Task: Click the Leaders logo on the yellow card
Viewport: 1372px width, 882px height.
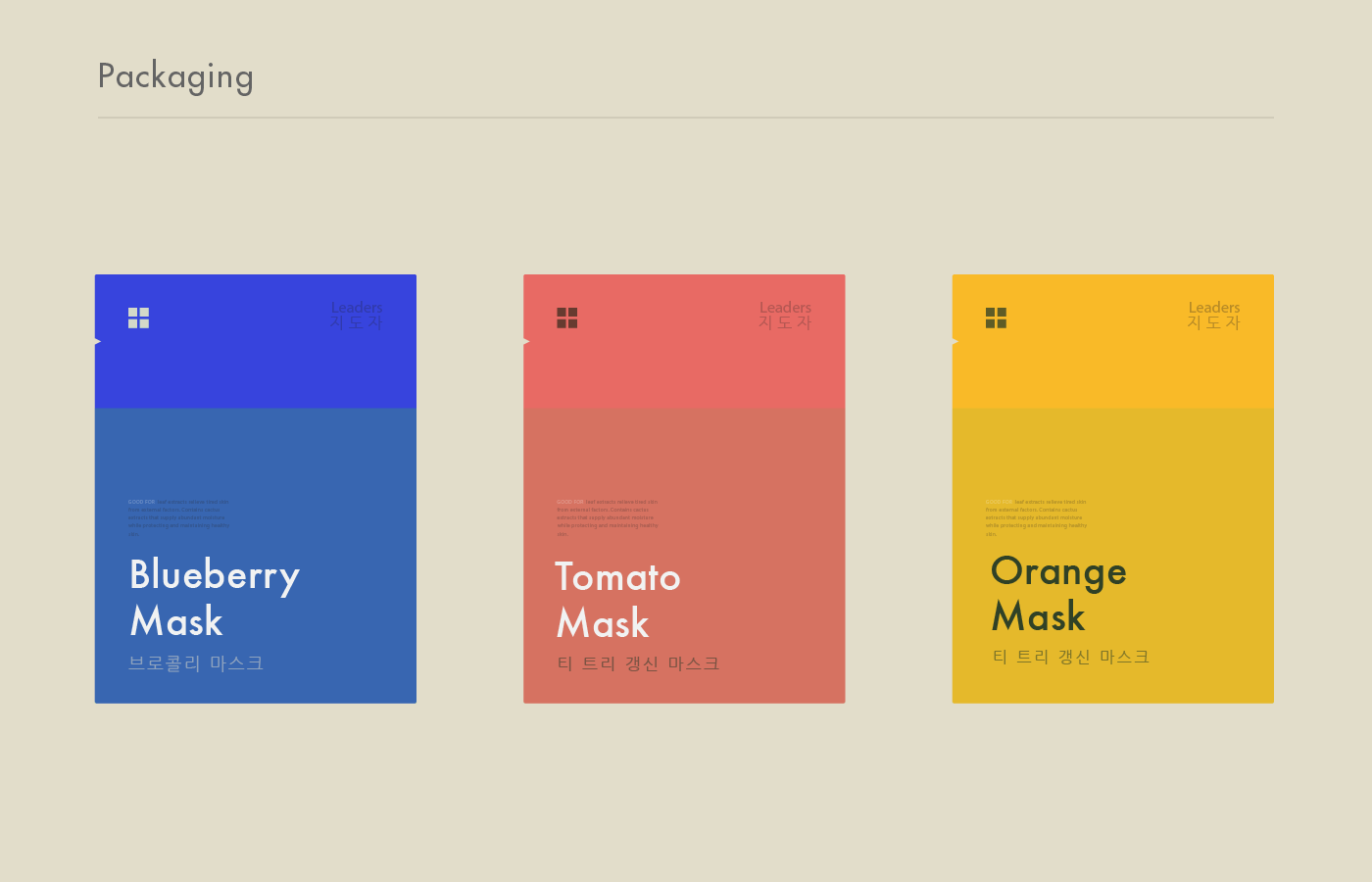Action: 1213,316
